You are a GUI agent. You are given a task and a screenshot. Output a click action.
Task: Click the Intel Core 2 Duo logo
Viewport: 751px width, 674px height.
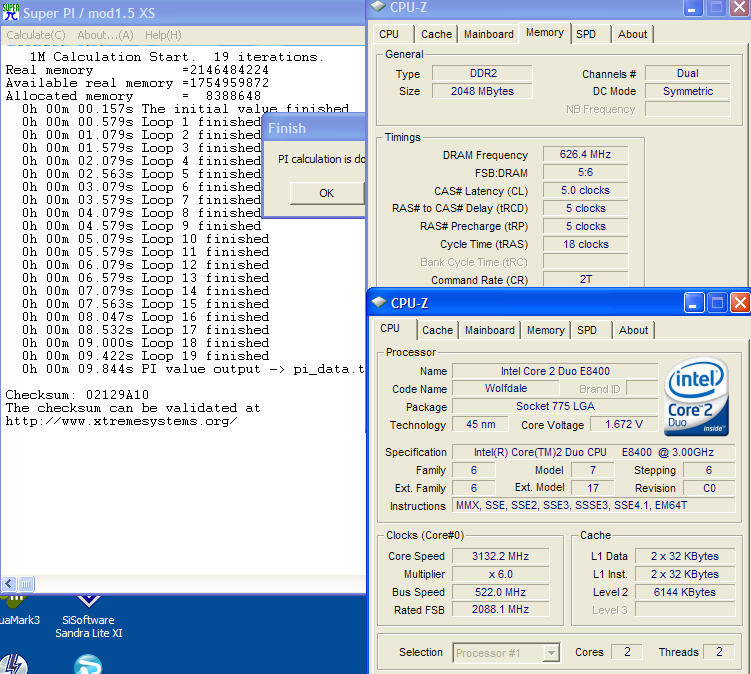click(697, 397)
